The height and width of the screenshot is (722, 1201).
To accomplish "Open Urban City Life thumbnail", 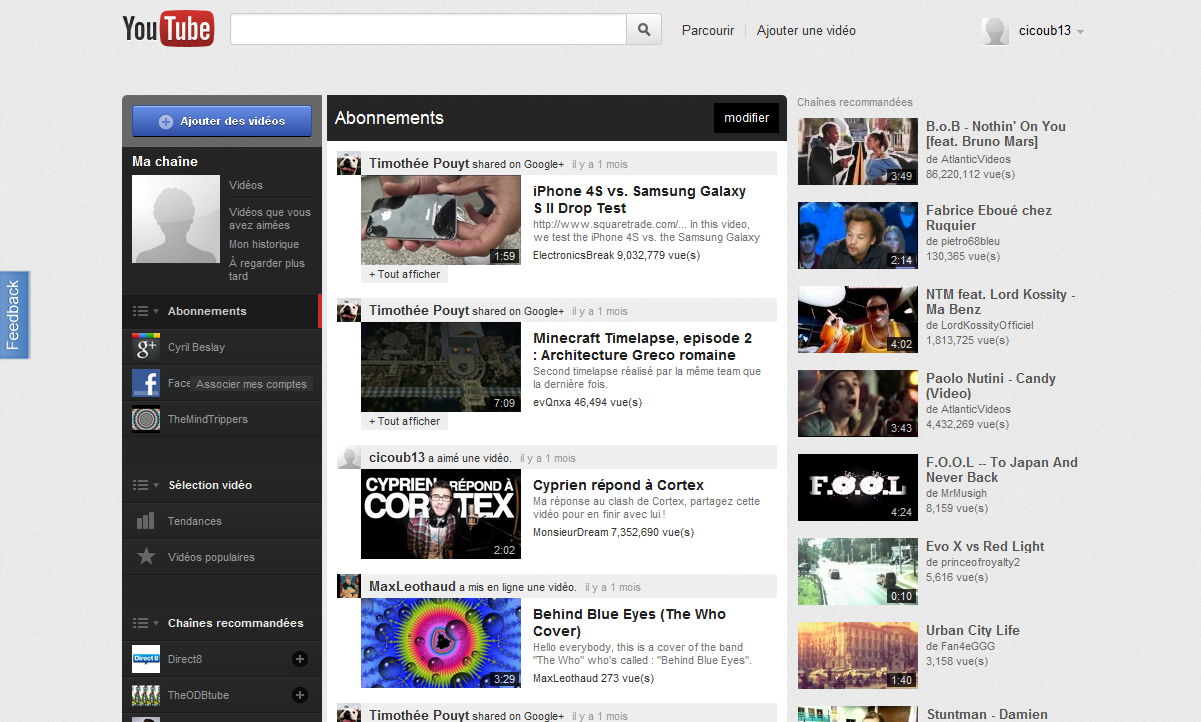I will coord(858,655).
